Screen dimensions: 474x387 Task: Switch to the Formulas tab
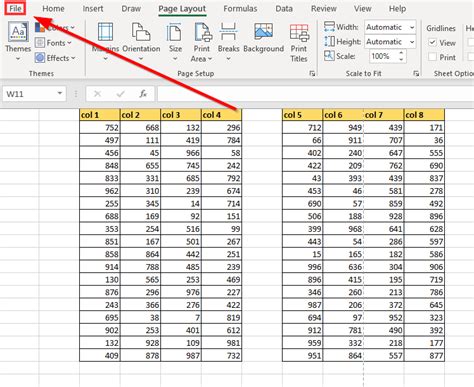tap(240, 9)
